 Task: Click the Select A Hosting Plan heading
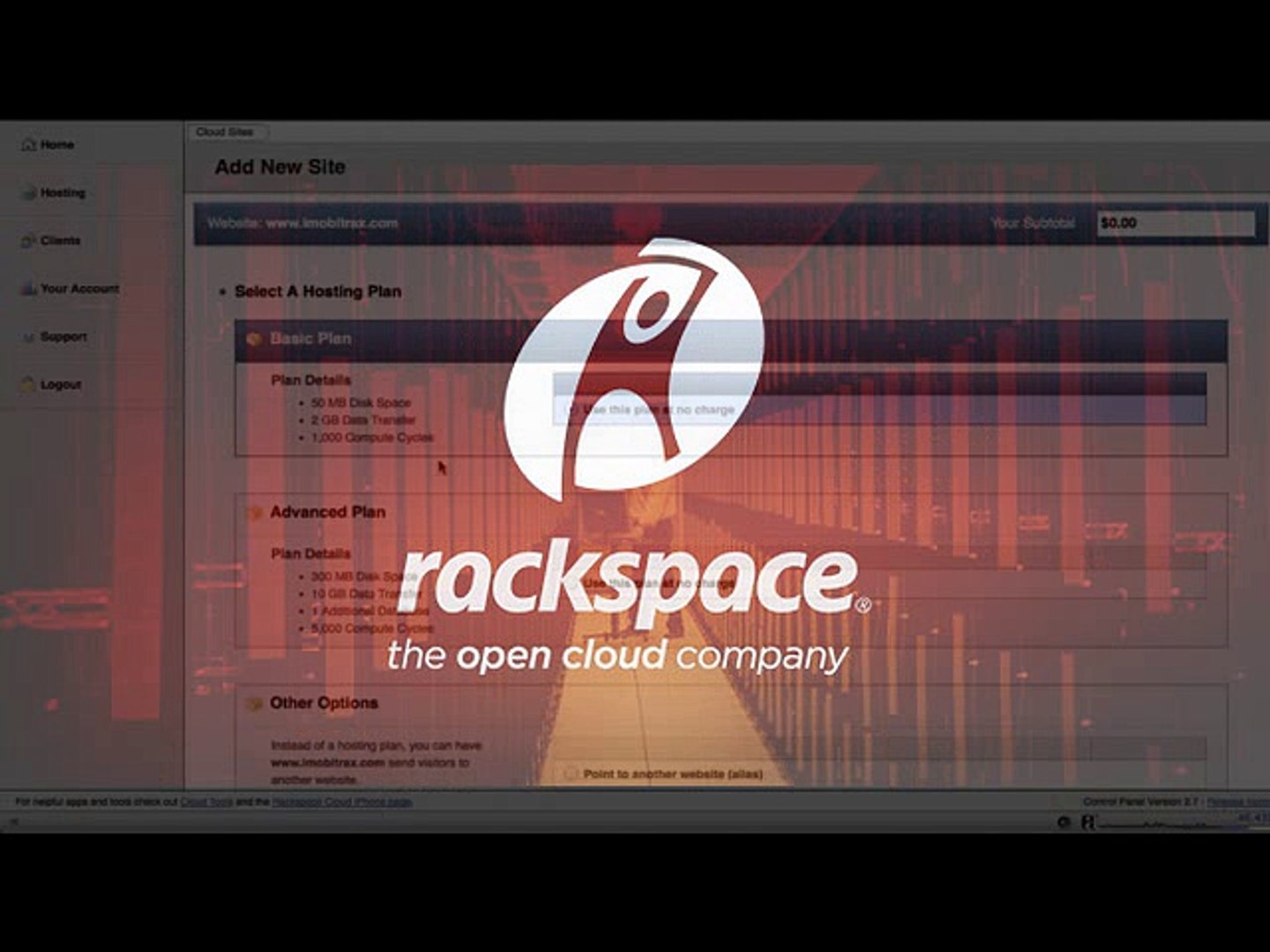(x=317, y=292)
